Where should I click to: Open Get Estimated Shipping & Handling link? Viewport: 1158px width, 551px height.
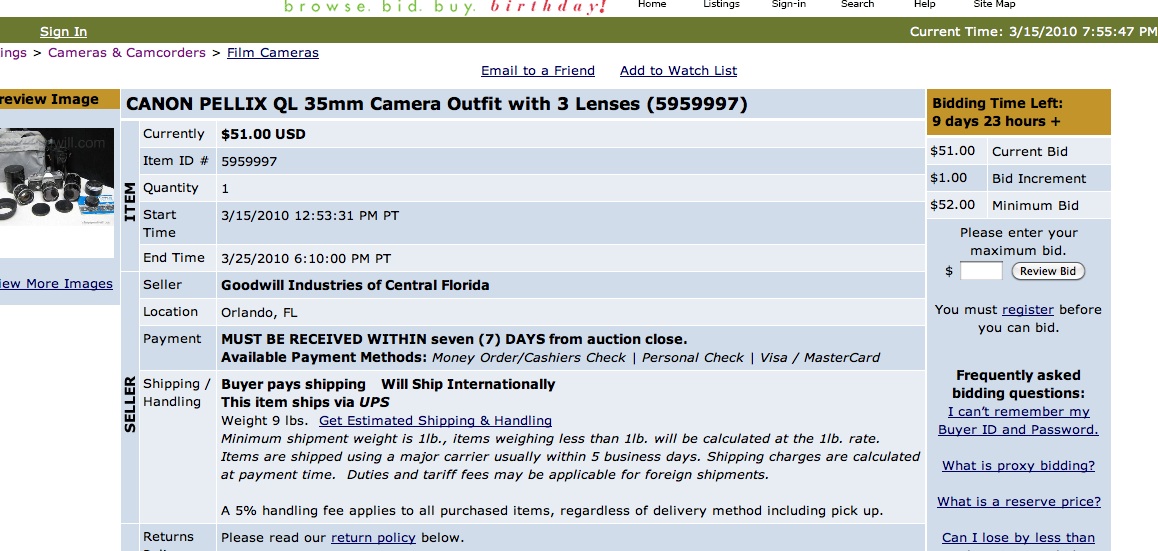coord(435,421)
